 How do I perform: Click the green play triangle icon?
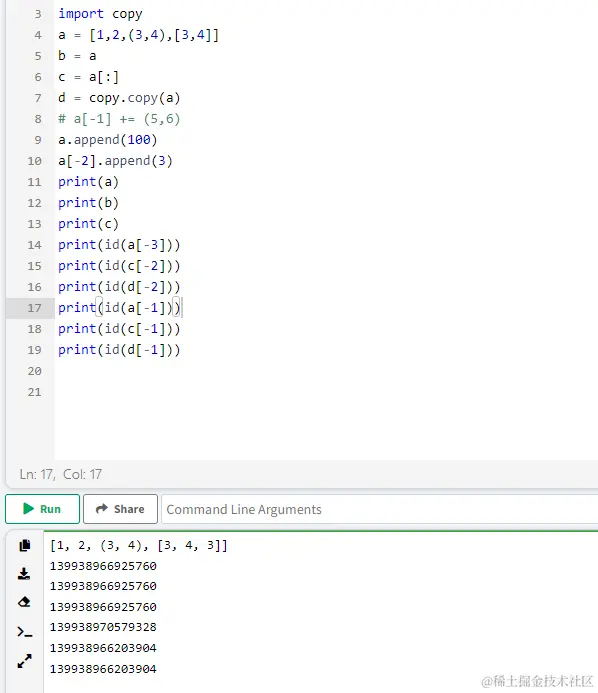coord(29,509)
